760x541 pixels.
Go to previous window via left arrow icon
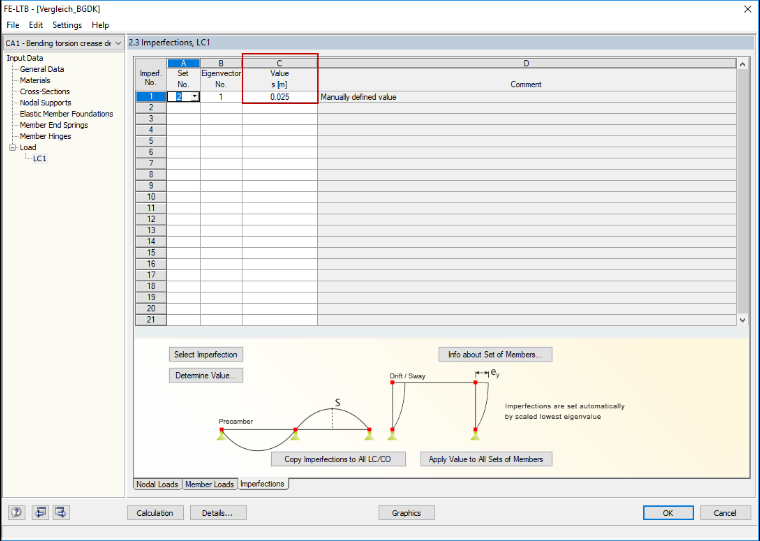40,512
